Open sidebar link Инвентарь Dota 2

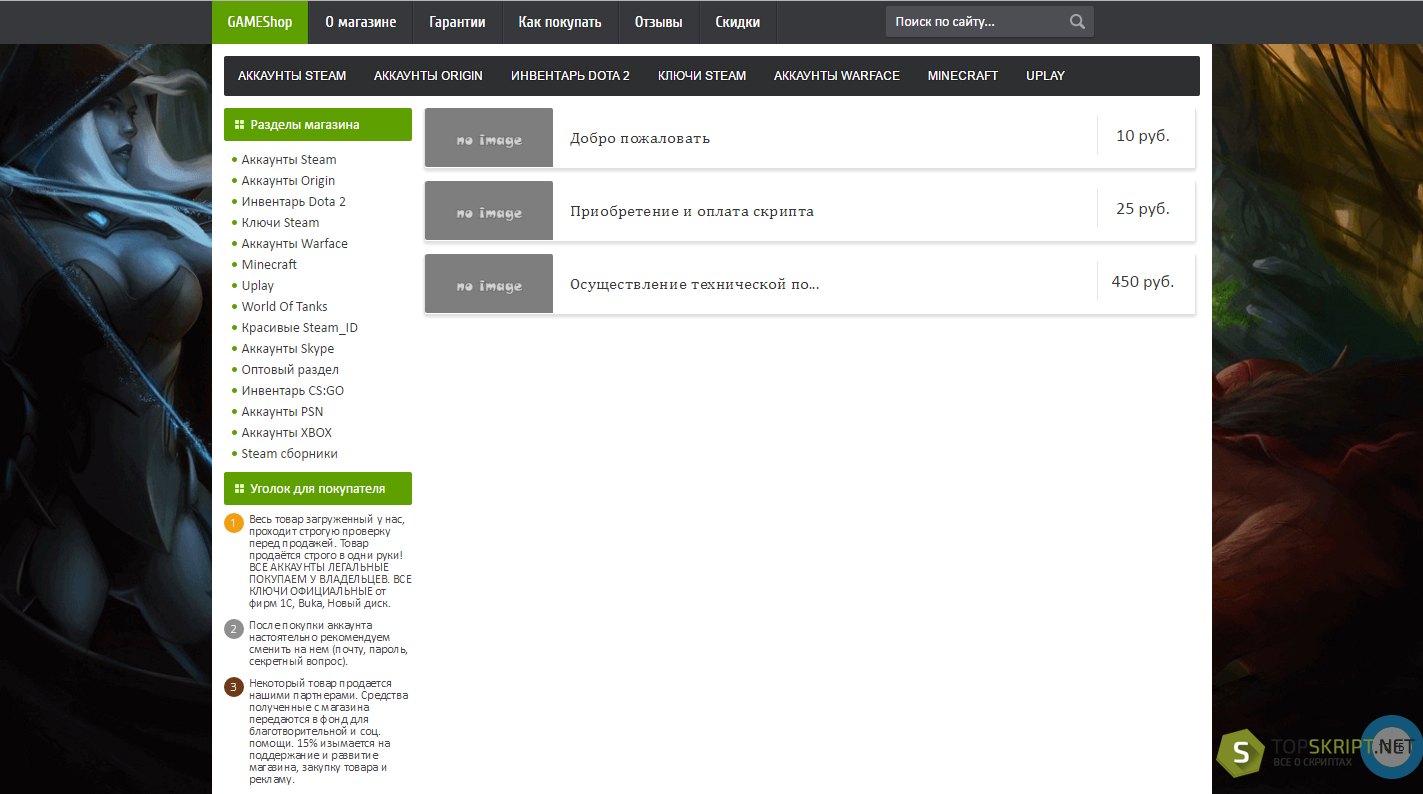click(x=294, y=202)
